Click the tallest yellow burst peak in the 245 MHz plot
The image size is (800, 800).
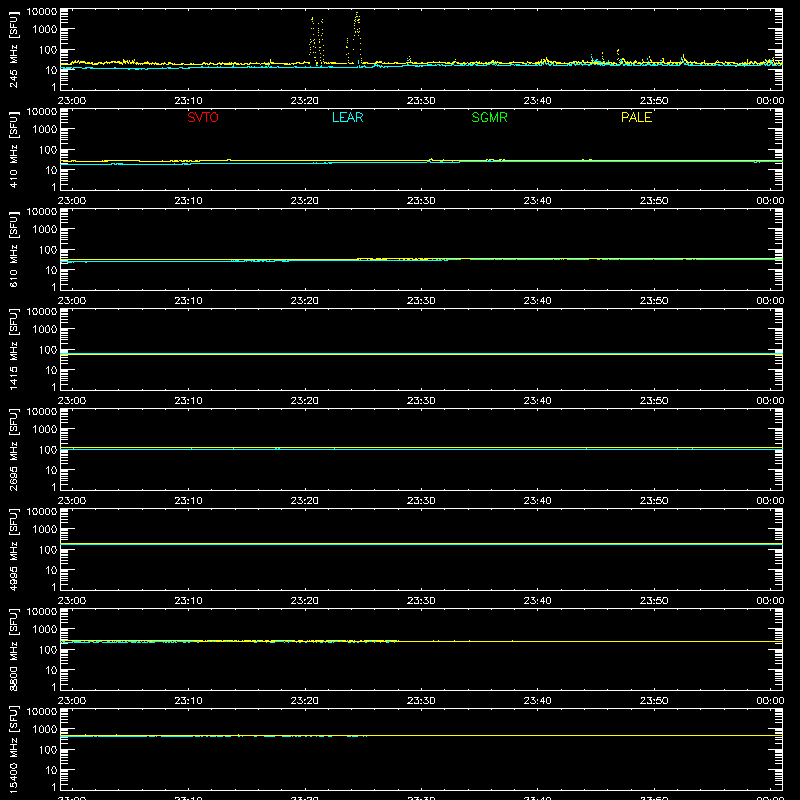point(357,14)
